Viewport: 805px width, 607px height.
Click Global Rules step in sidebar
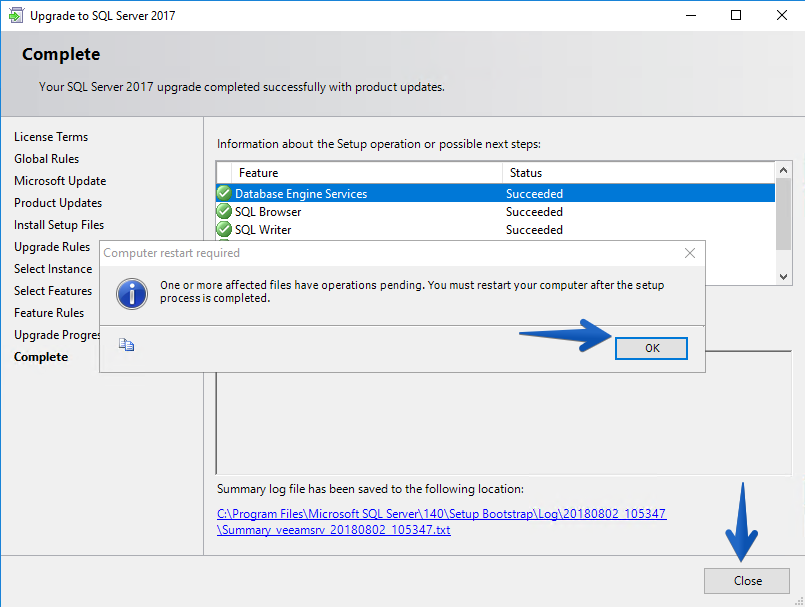coord(46,159)
